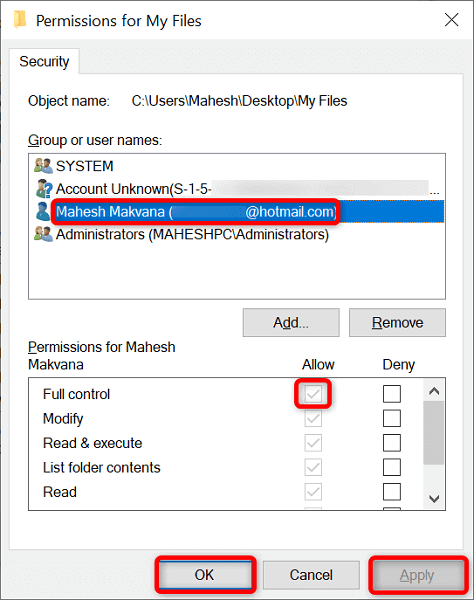Check Deny box for Modify permission
474x600 pixels.
pyautogui.click(x=392, y=418)
